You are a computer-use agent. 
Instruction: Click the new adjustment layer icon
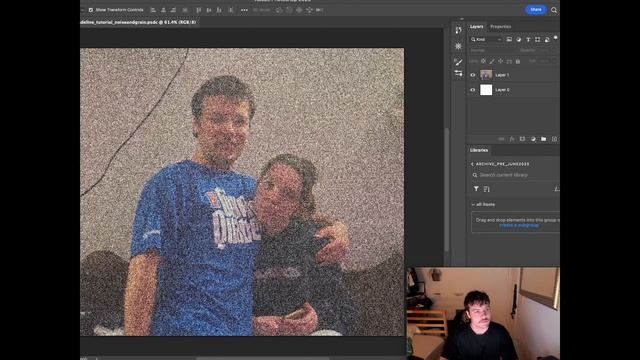[x=533, y=139]
